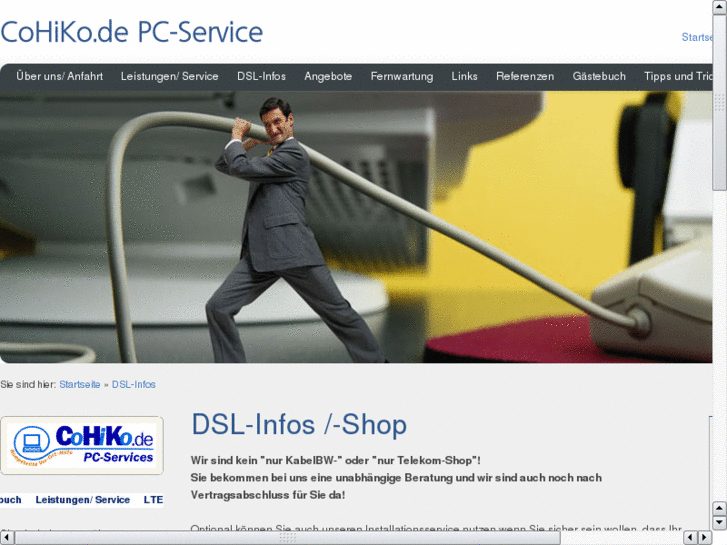Click the horizontal scrollbar left arrow at far left
This screenshot has width=727, height=545.
coord(6,538)
